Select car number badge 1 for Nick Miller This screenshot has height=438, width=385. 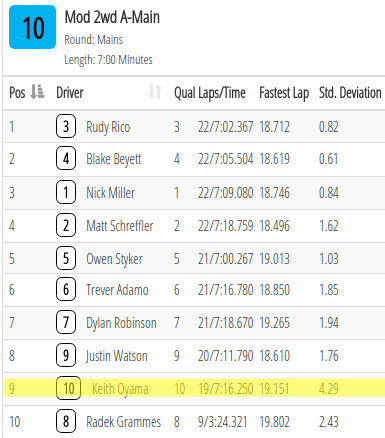(x=66, y=192)
